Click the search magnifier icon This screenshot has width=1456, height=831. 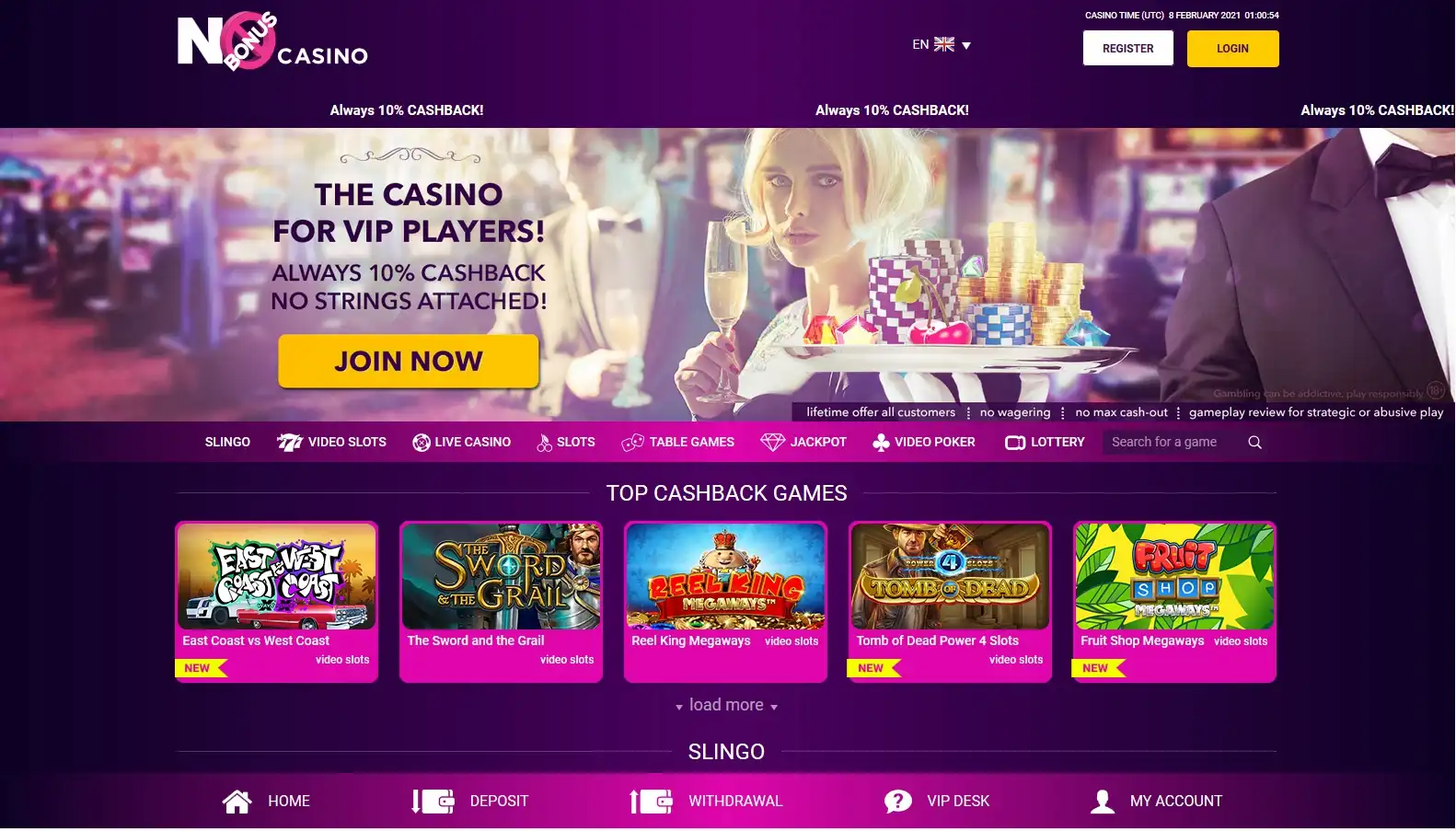[x=1254, y=443]
